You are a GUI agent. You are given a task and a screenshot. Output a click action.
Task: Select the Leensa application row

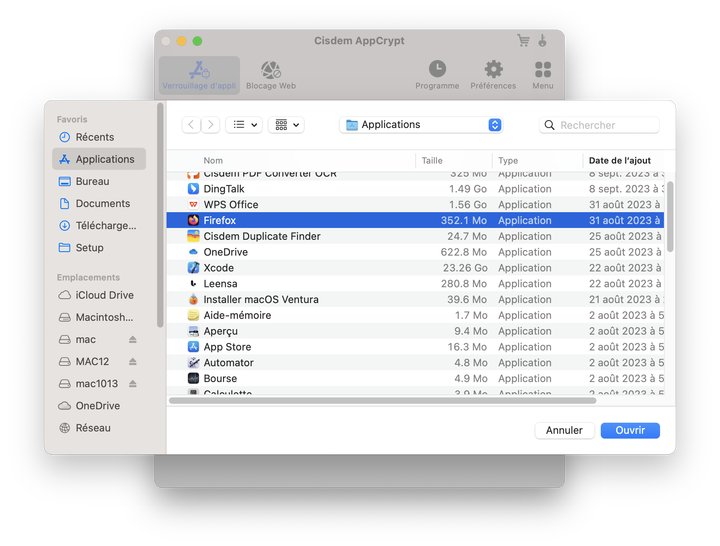pyautogui.click(x=416, y=283)
